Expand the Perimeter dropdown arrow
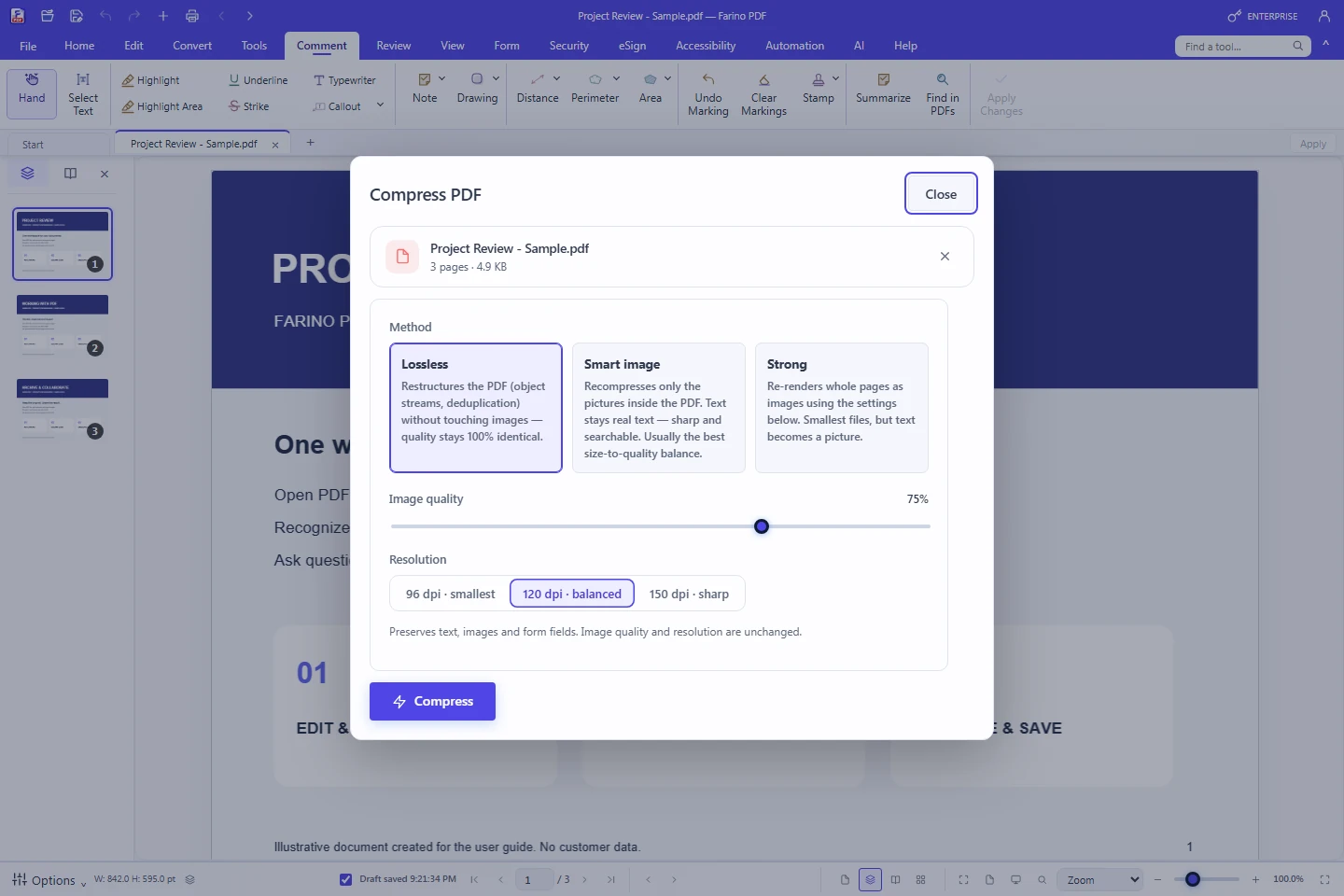 click(x=617, y=78)
